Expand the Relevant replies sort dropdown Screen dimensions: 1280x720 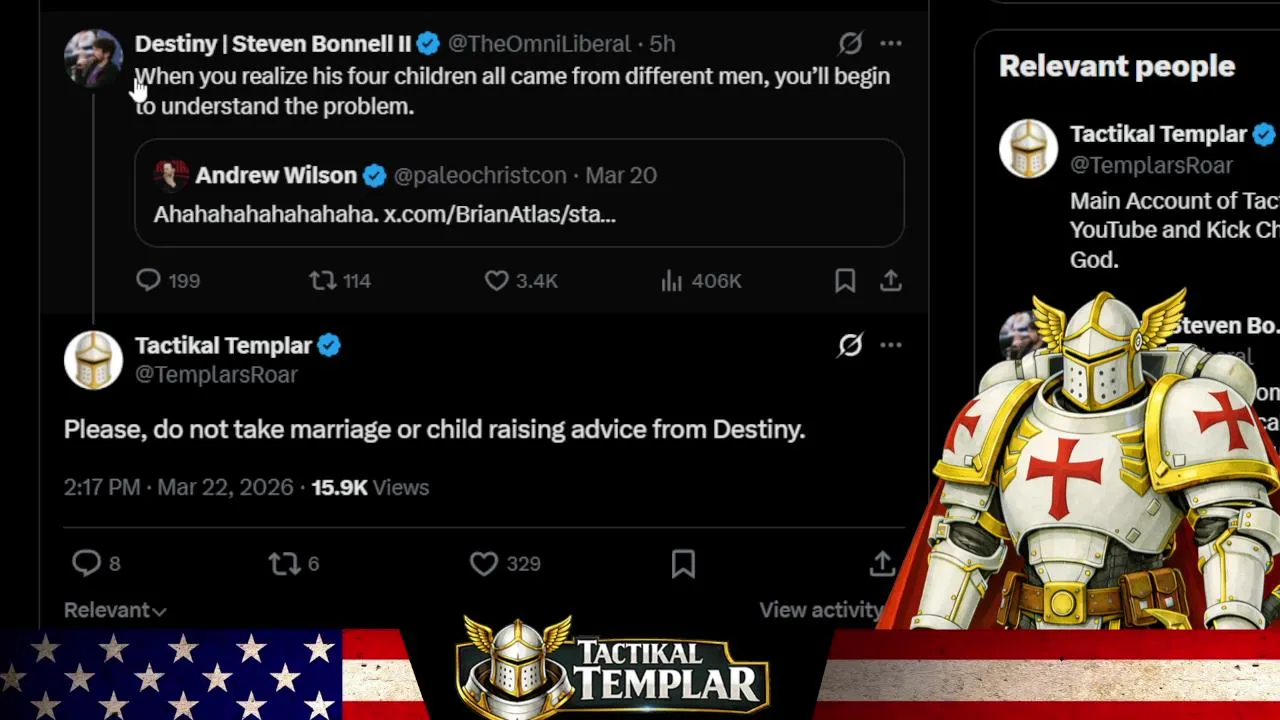tap(115, 610)
